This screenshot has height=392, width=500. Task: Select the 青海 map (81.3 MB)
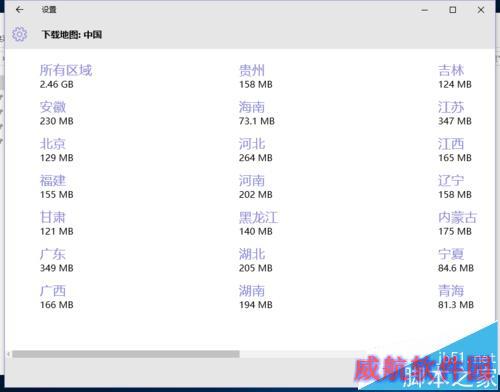pos(456,297)
